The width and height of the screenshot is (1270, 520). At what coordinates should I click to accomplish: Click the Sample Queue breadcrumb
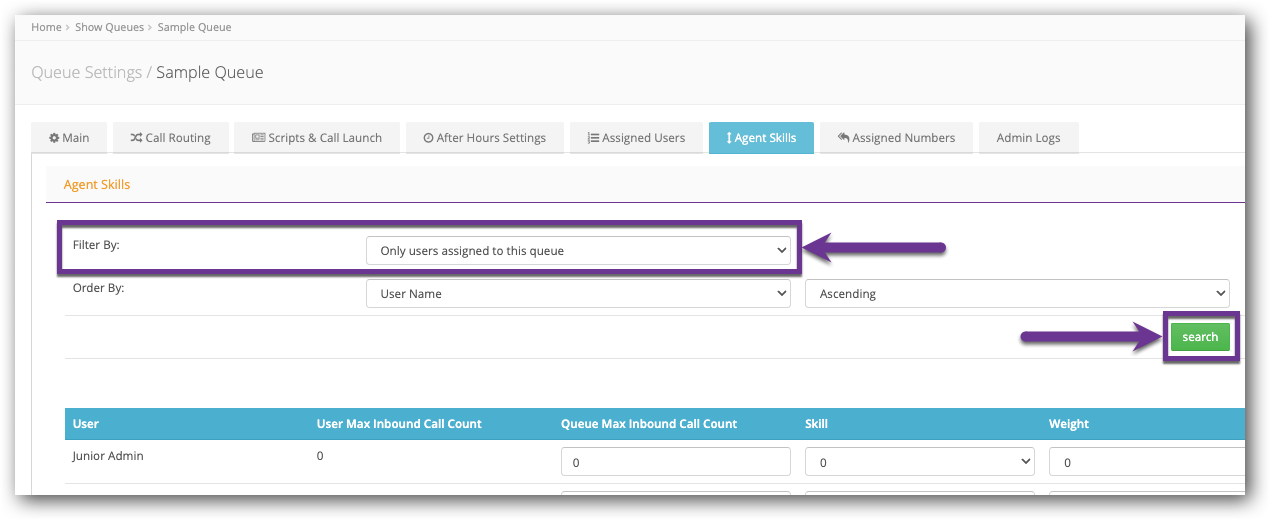click(x=194, y=27)
